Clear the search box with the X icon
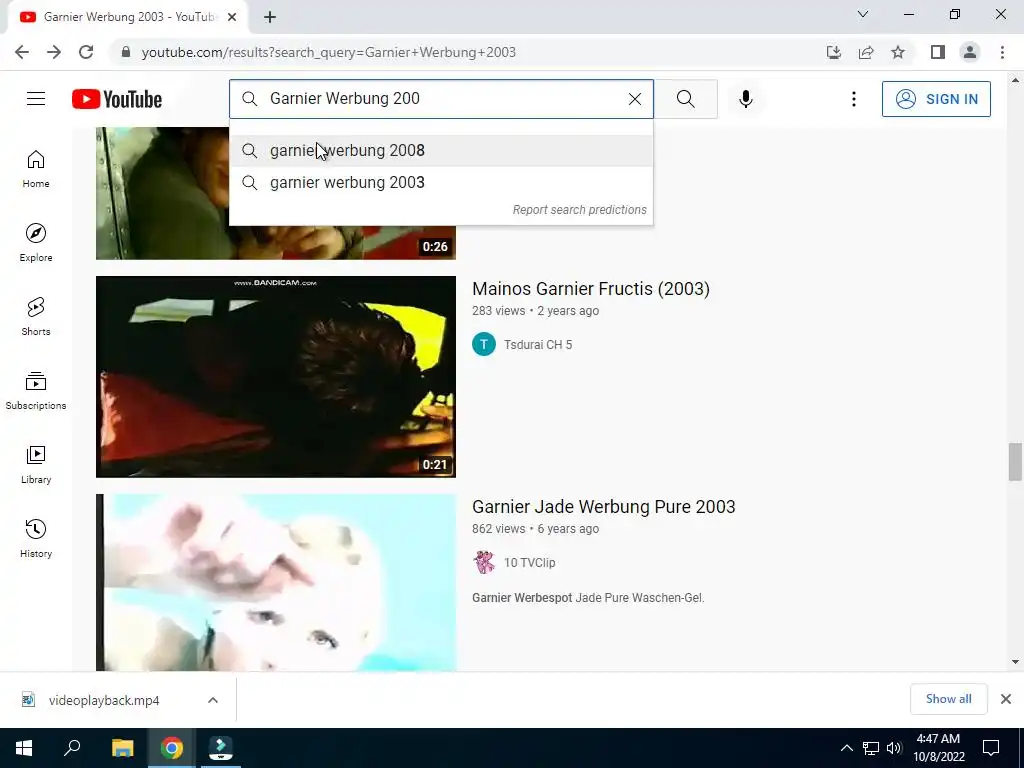 634,99
